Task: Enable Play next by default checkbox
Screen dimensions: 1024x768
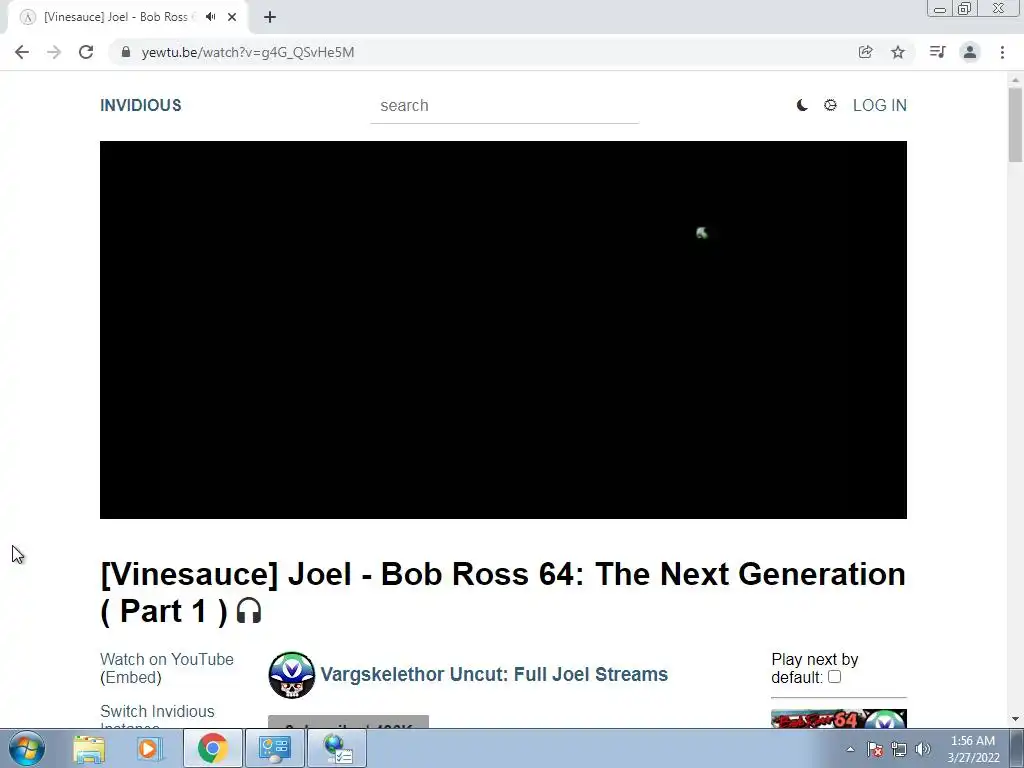Action: coord(834,677)
